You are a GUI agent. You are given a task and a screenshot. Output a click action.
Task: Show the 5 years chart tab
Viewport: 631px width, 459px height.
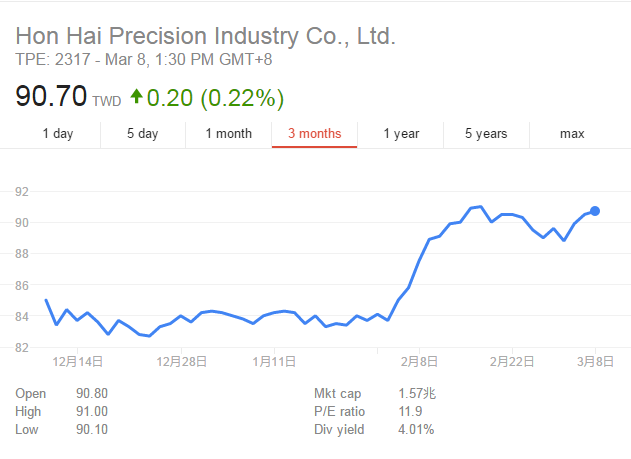point(486,134)
